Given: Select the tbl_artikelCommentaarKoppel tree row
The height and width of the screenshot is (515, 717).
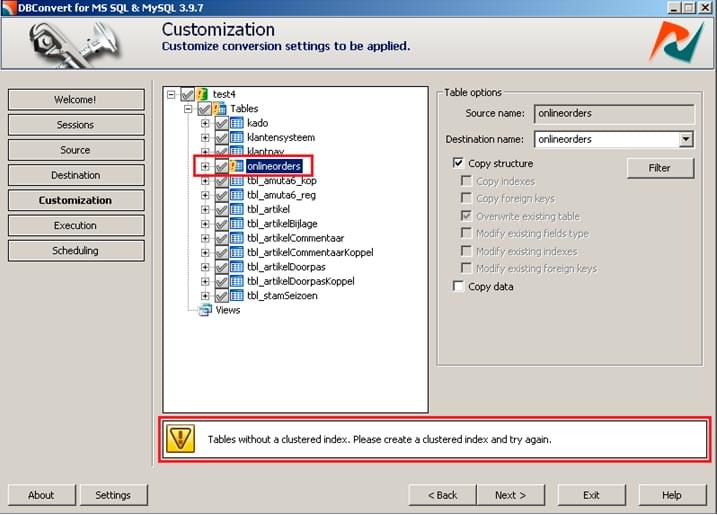Looking at the screenshot, I should click(310, 252).
